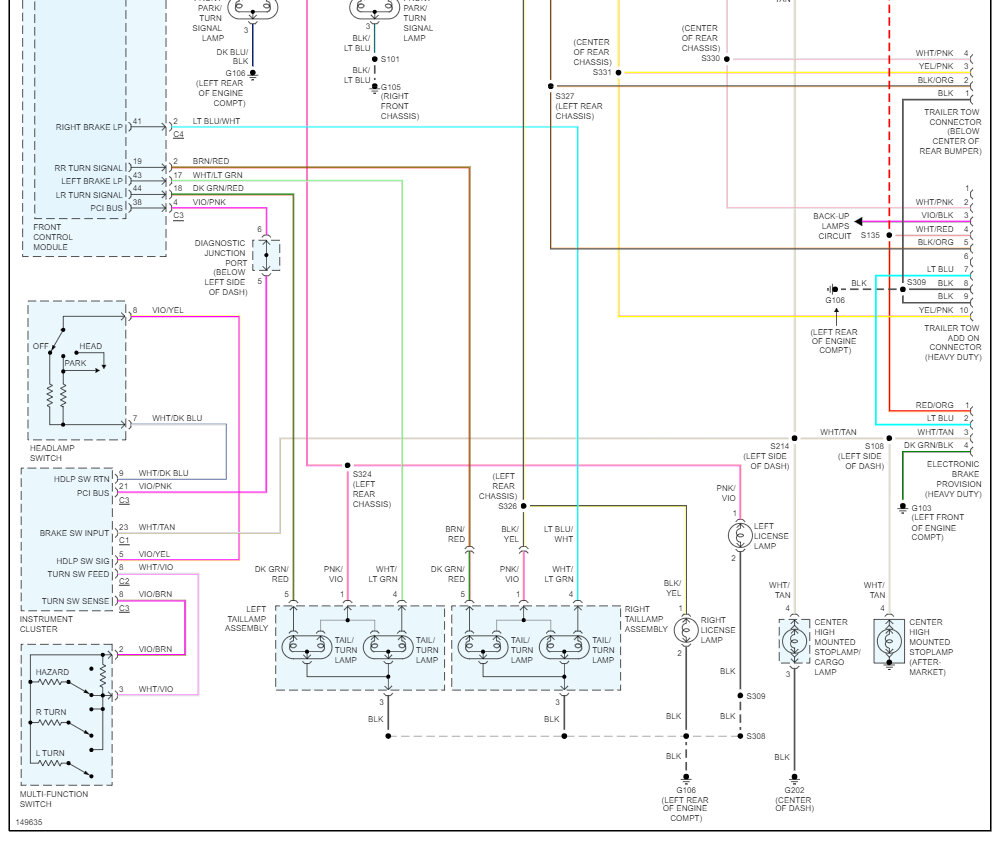Click the 'BLK/ORG' pin 5 label
Screen dimensions: 1006x842
click(x=935, y=243)
